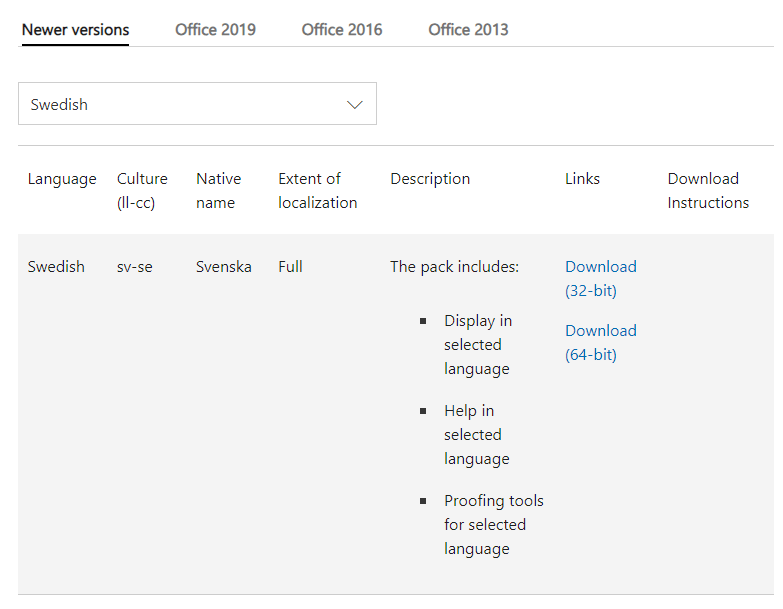Select the Description column header
Viewport: 783px width, 609px height.
[430, 179]
